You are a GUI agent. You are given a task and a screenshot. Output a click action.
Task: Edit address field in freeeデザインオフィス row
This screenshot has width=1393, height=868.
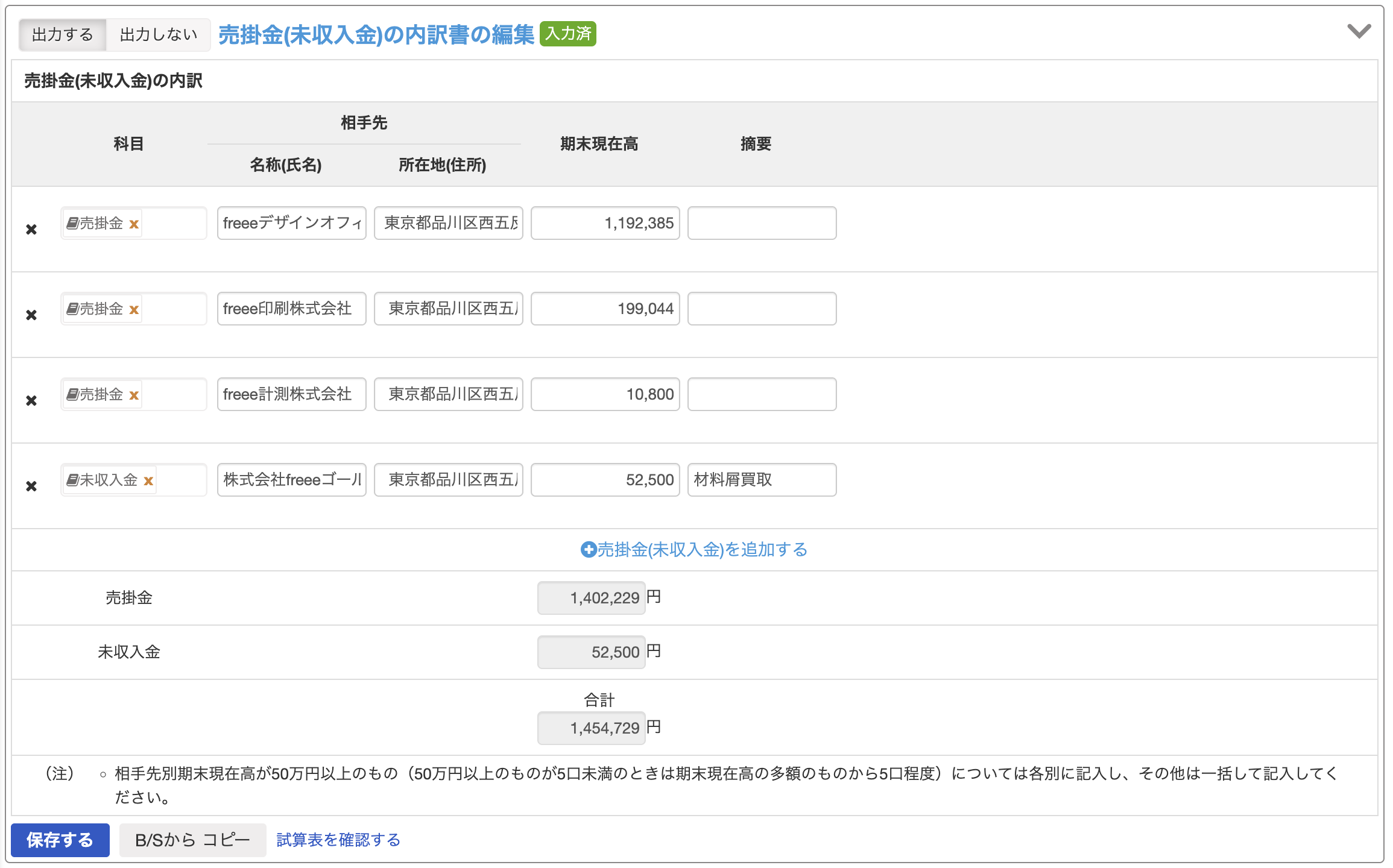(449, 223)
